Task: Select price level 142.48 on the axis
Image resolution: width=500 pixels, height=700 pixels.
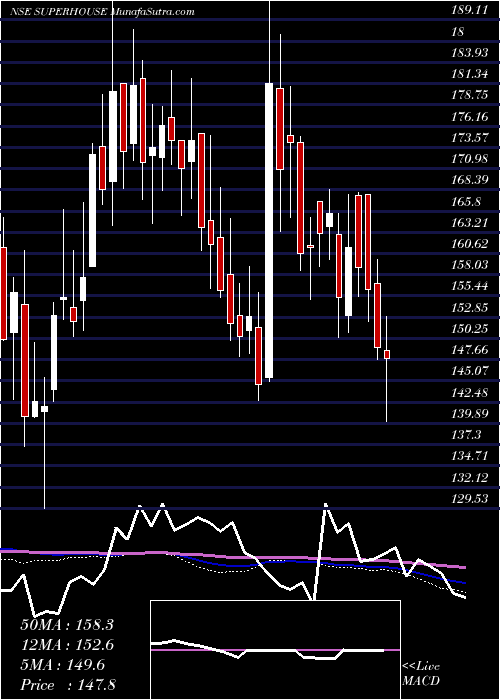Action: coord(469,392)
